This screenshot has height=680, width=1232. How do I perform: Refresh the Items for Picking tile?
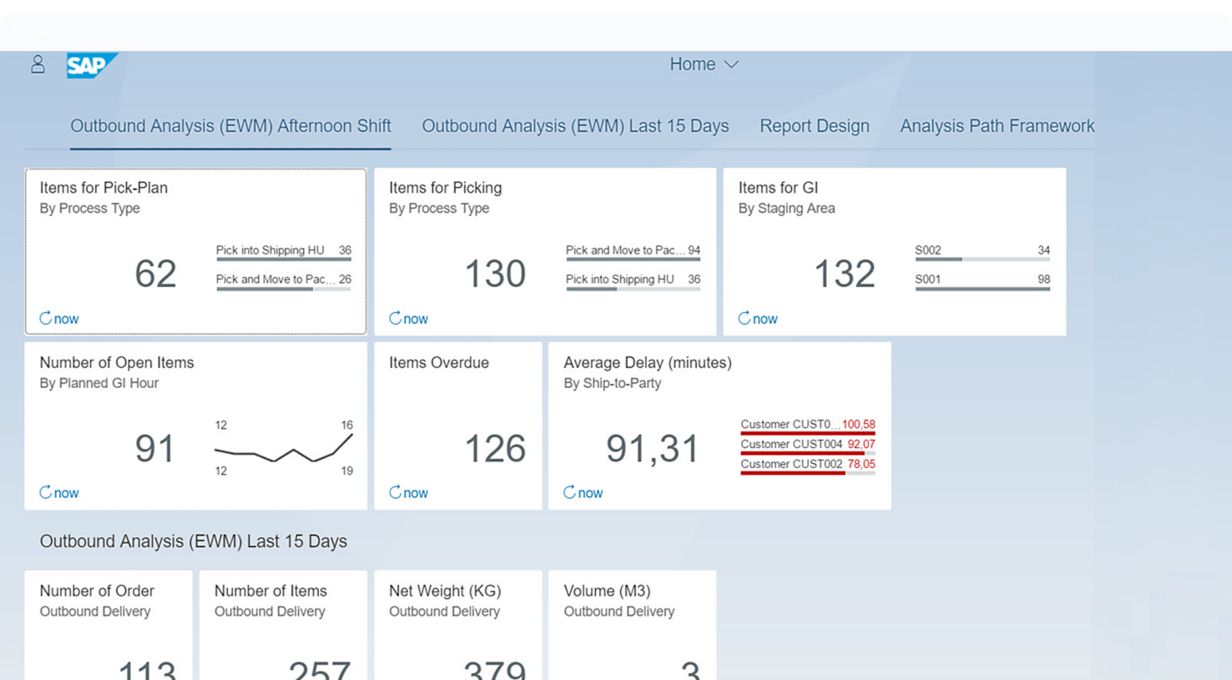pyautogui.click(x=408, y=319)
